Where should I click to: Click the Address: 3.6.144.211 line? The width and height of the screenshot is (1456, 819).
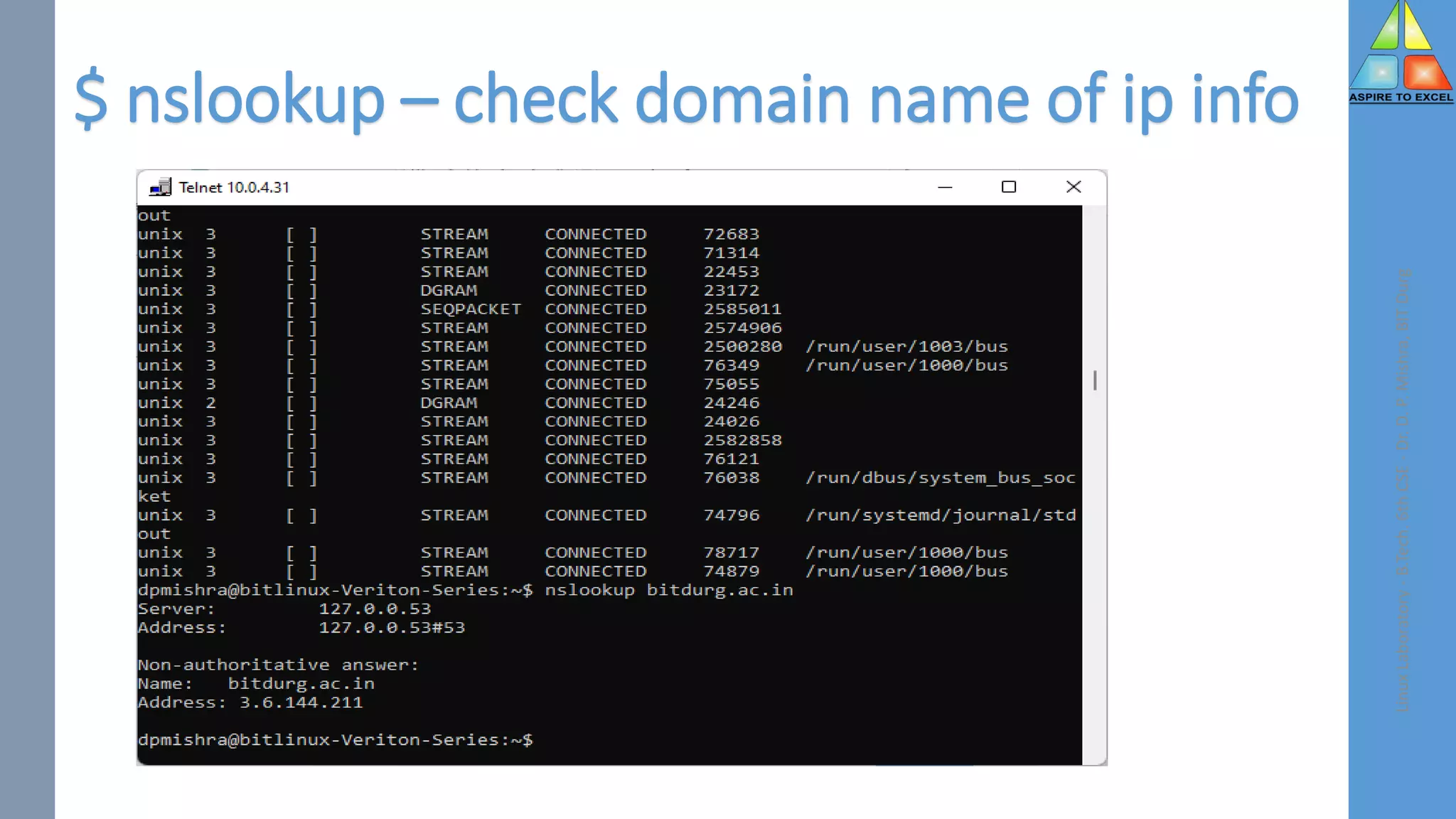[x=250, y=702]
